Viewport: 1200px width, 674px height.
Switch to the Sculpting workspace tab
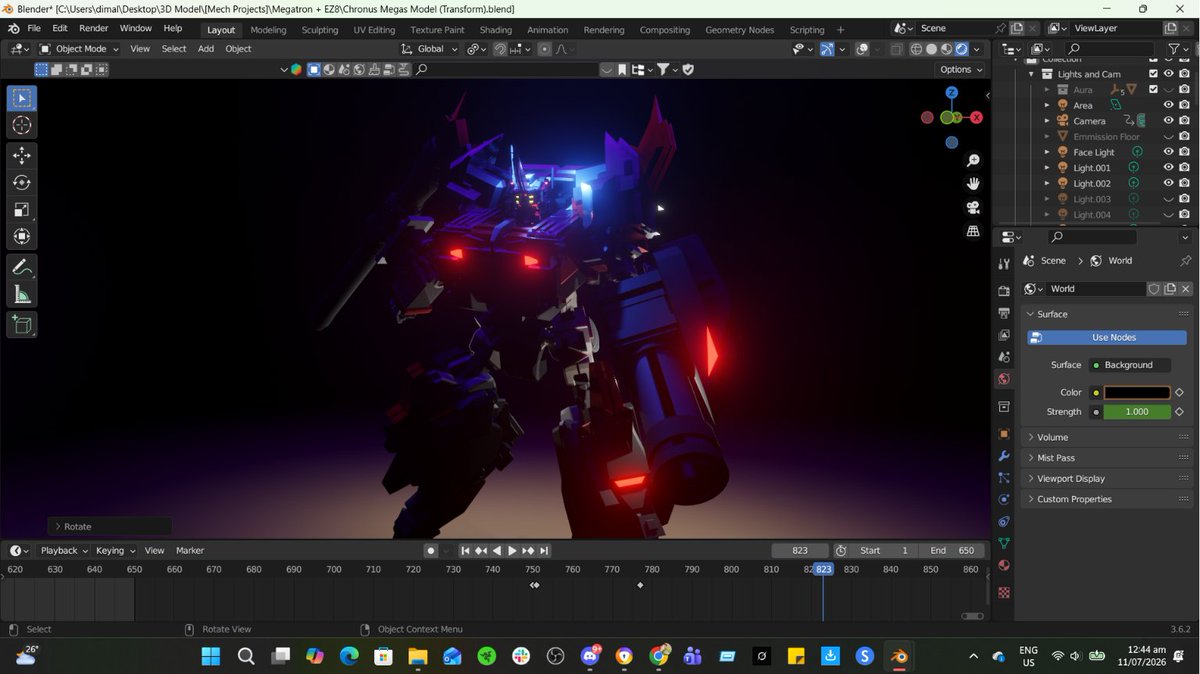click(x=320, y=30)
